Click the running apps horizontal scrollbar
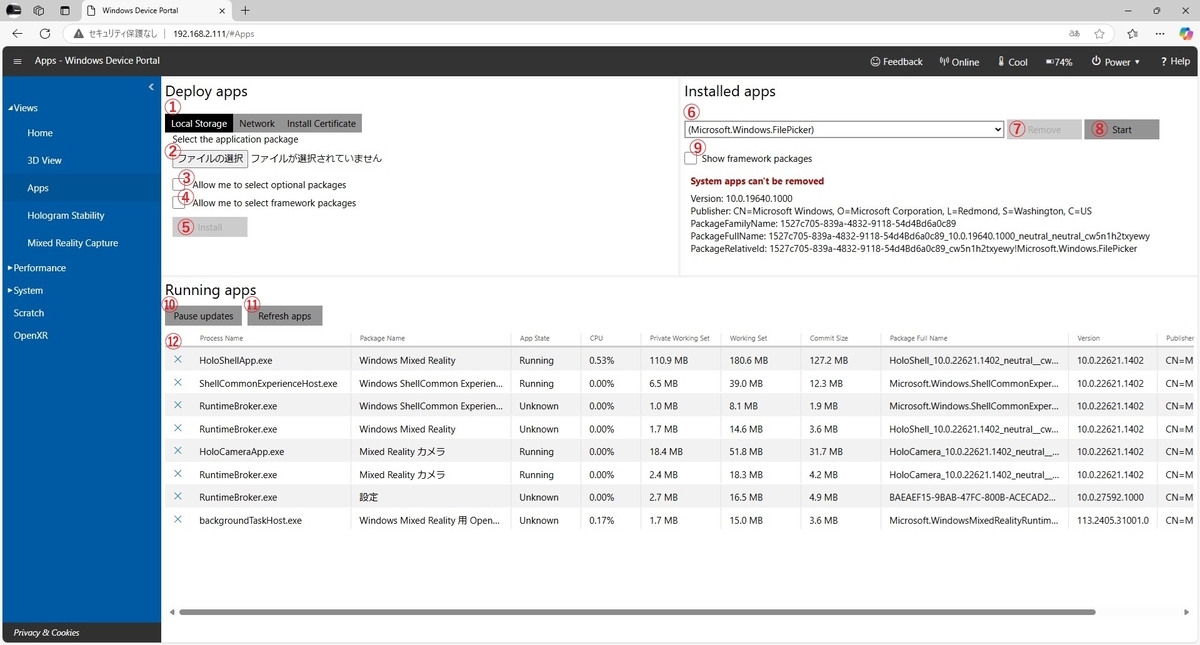 [637, 612]
